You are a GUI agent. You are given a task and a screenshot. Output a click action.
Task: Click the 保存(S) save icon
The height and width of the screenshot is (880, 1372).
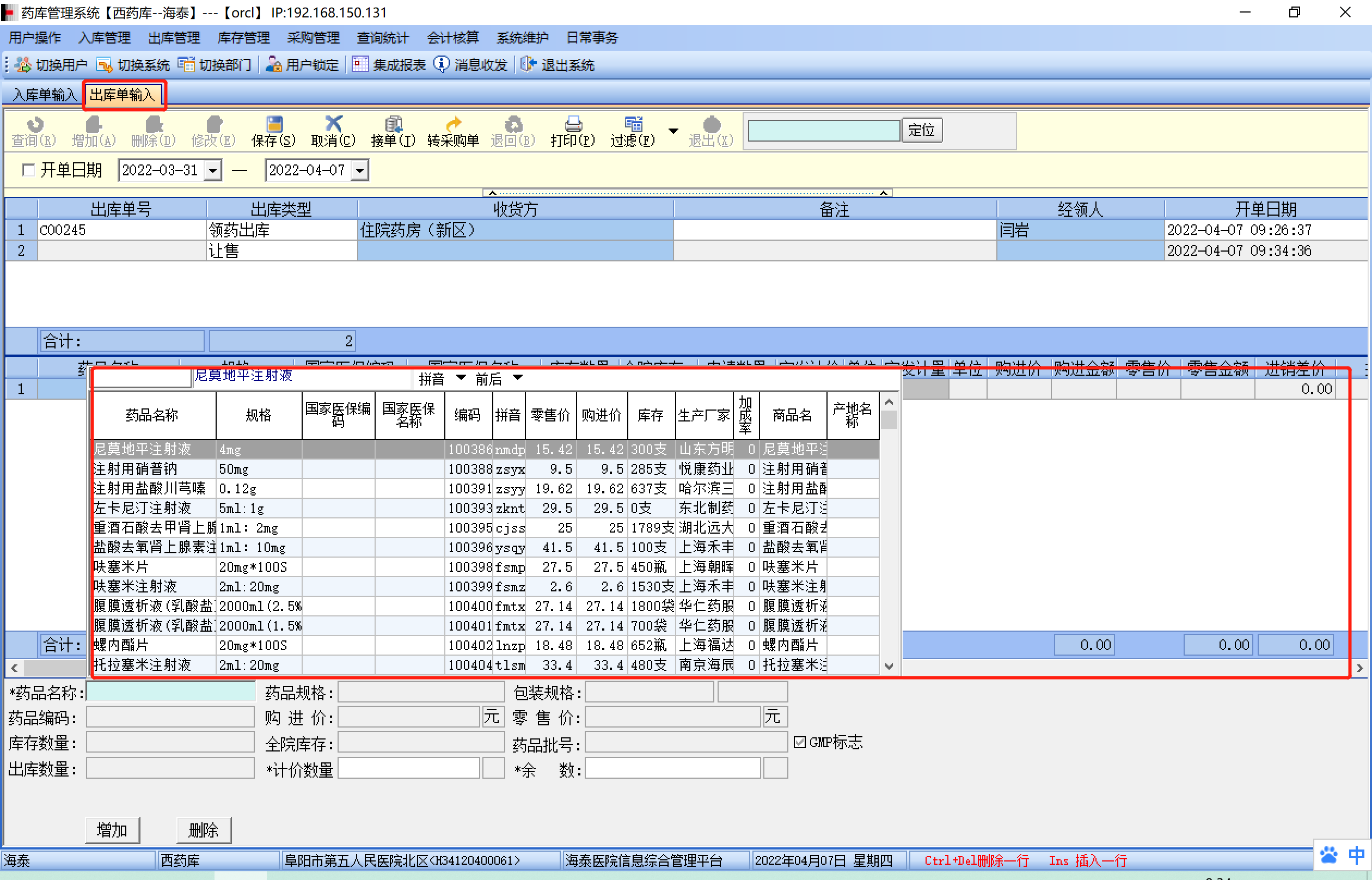click(x=274, y=124)
